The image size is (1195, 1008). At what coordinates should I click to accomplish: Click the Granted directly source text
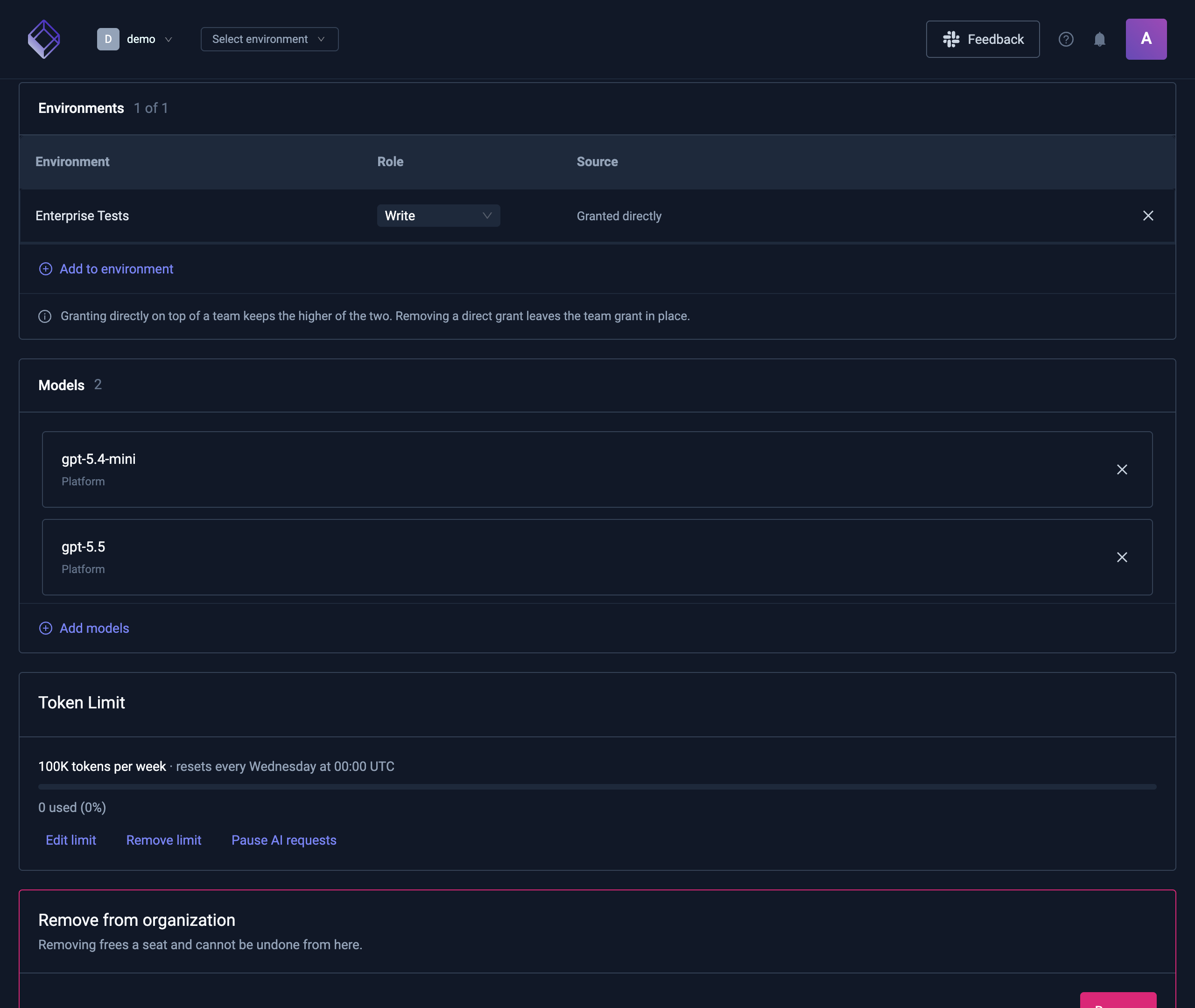click(x=619, y=216)
